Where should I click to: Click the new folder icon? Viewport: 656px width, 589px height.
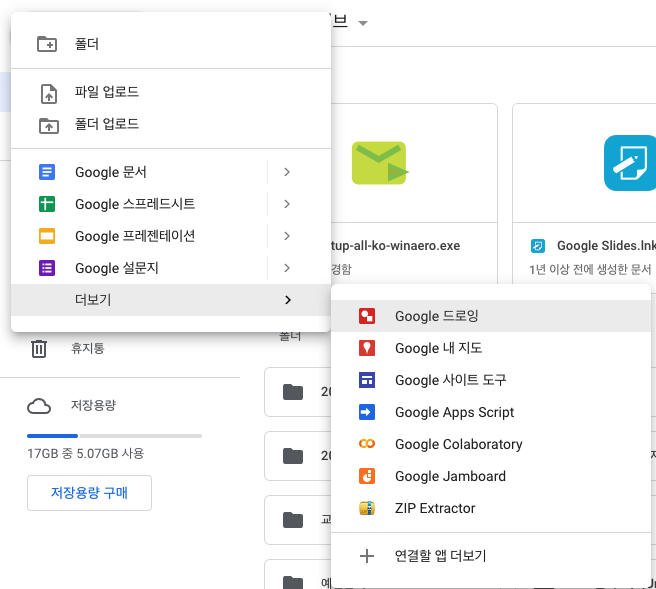[x=47, y=44]
